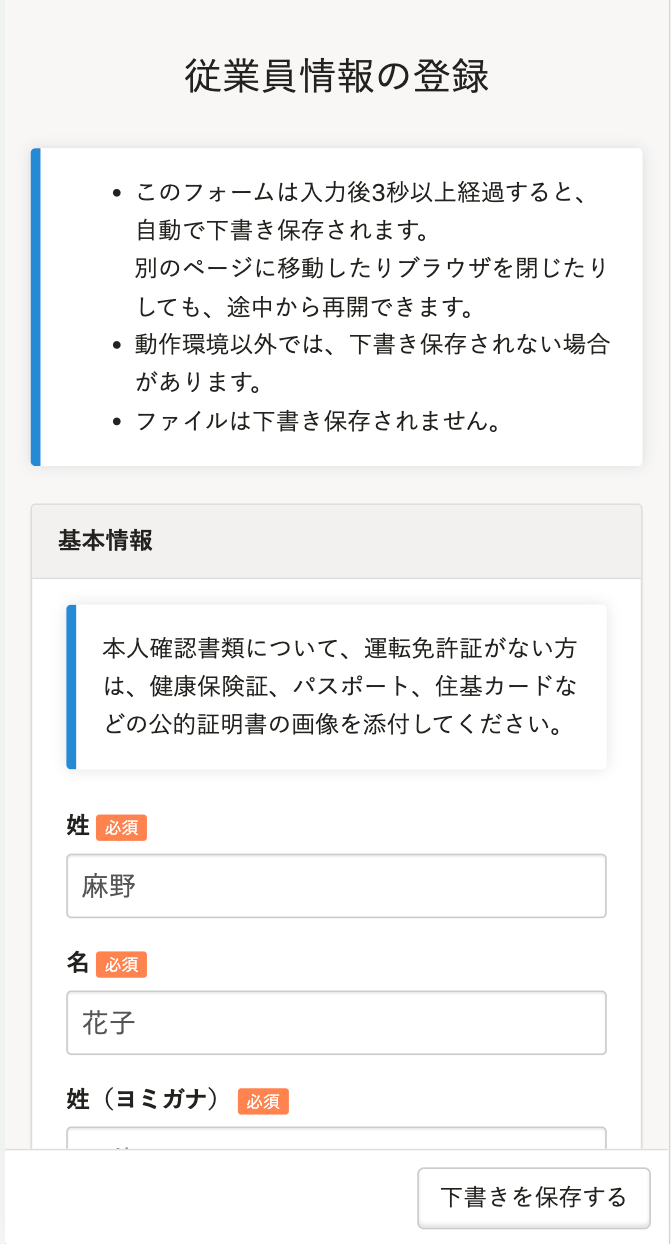Click the 姓 input field containing 麻野

[336, 886]
